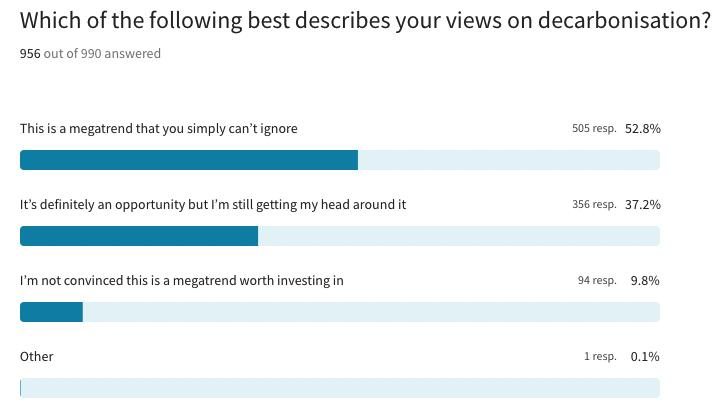
Task: Select "megatrend that you simply can't ignore" label
Action: [x=159, y=129]
